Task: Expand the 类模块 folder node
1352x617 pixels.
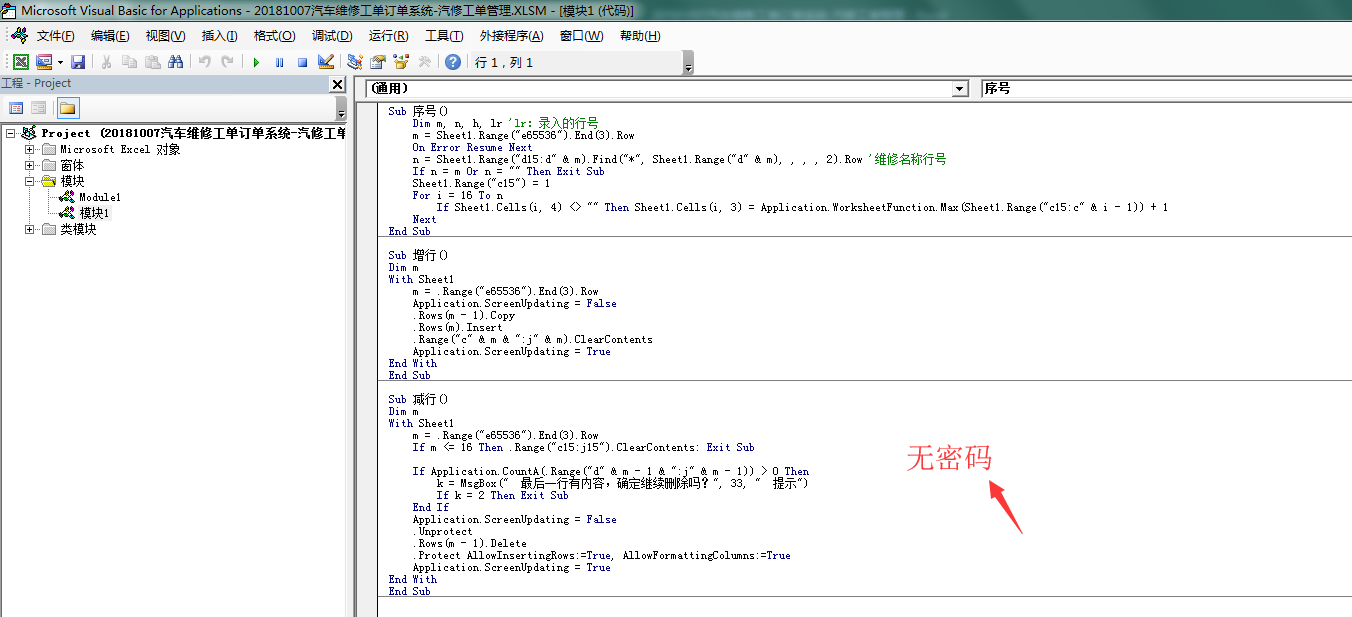Action: click(x=30, y=229)
